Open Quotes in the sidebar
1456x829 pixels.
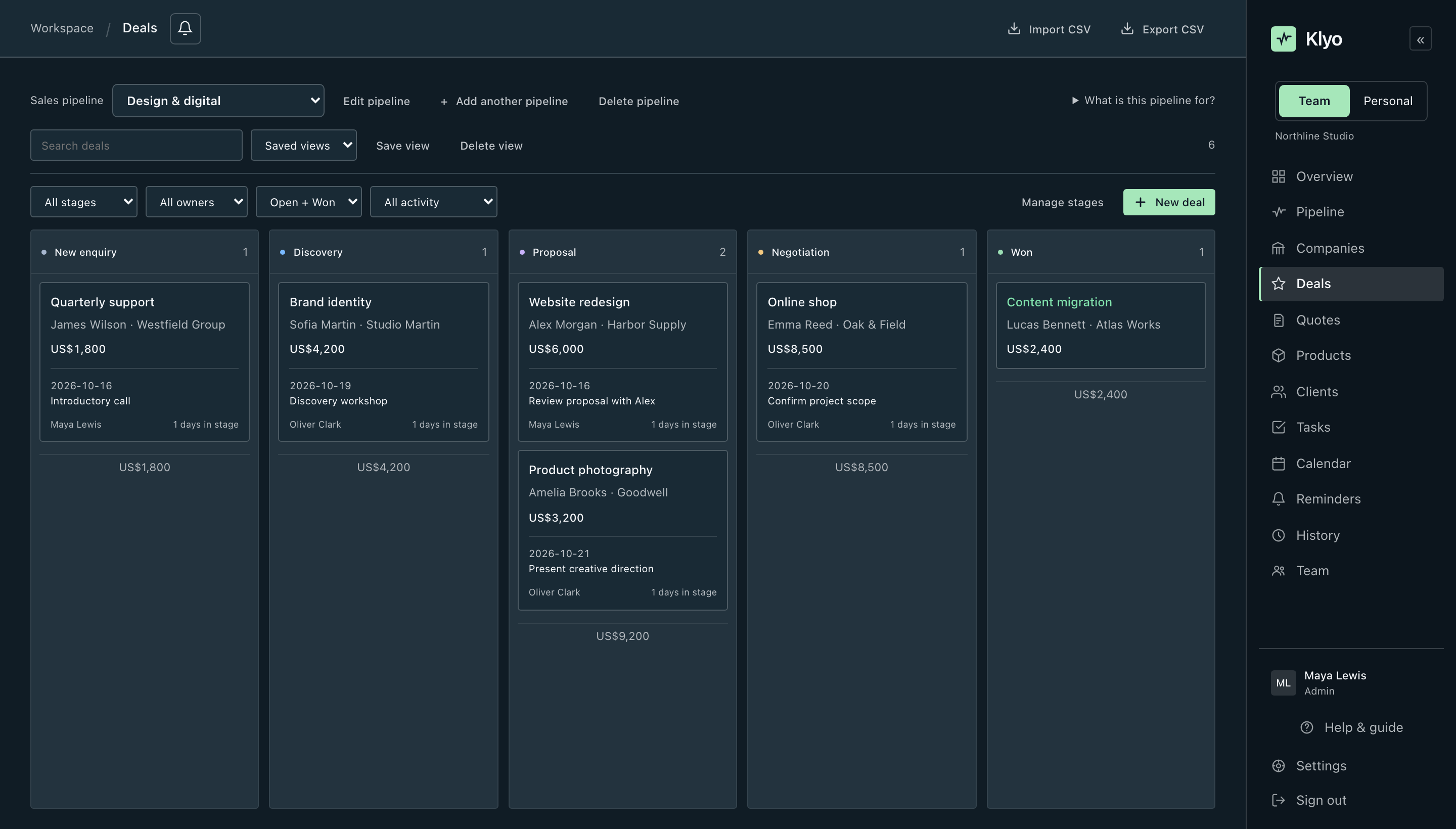[1351, 320]
